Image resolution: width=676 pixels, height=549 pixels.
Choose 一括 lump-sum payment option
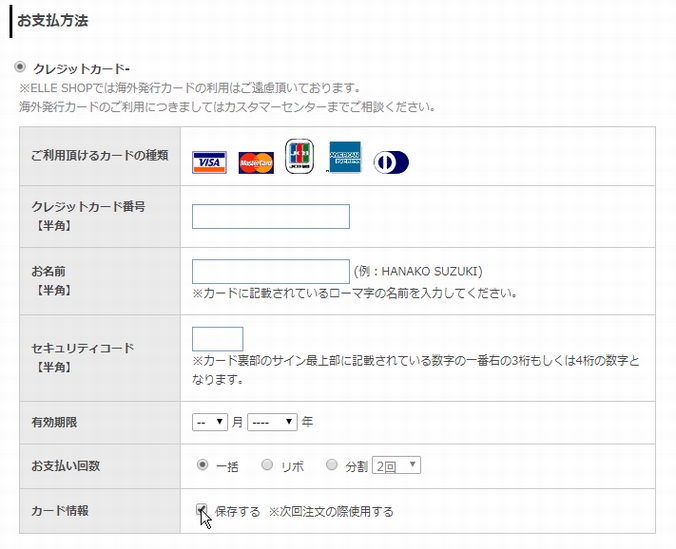(x=202, y=464)
